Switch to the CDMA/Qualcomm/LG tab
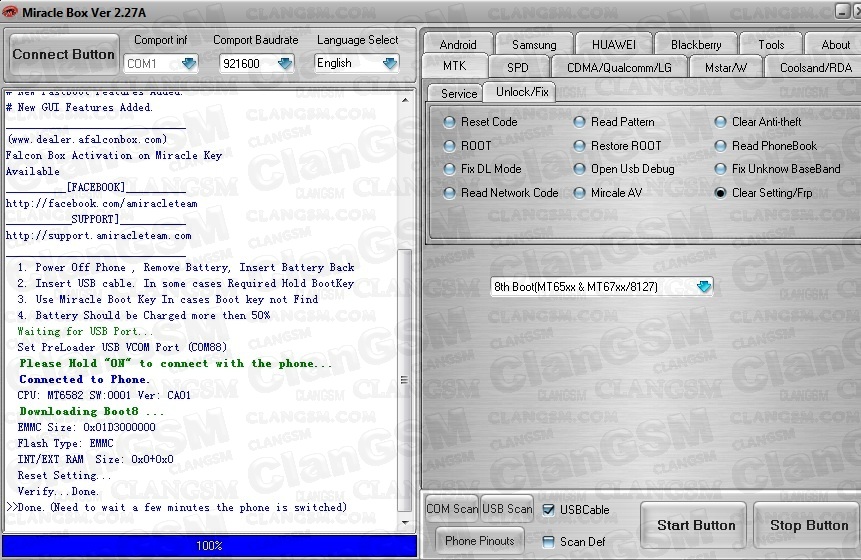This screenshot has width=861, height=560. coord(619,67)
